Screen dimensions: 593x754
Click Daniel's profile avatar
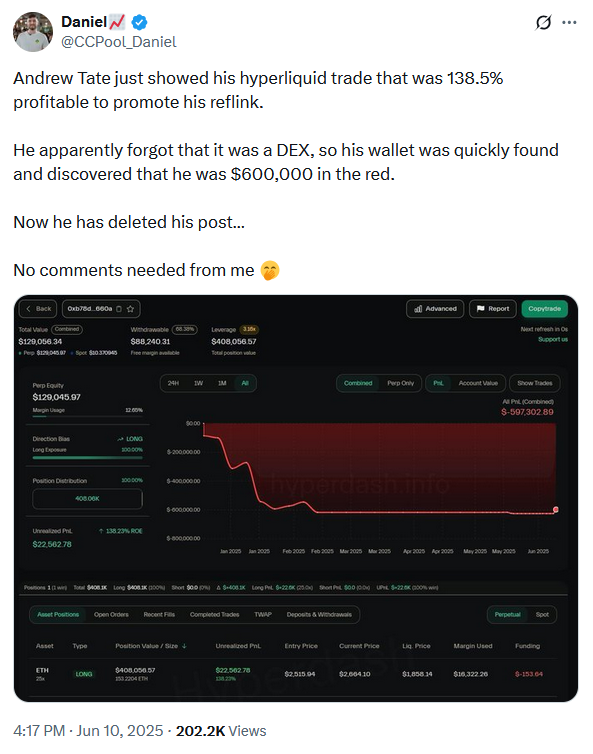pos(33,32)
